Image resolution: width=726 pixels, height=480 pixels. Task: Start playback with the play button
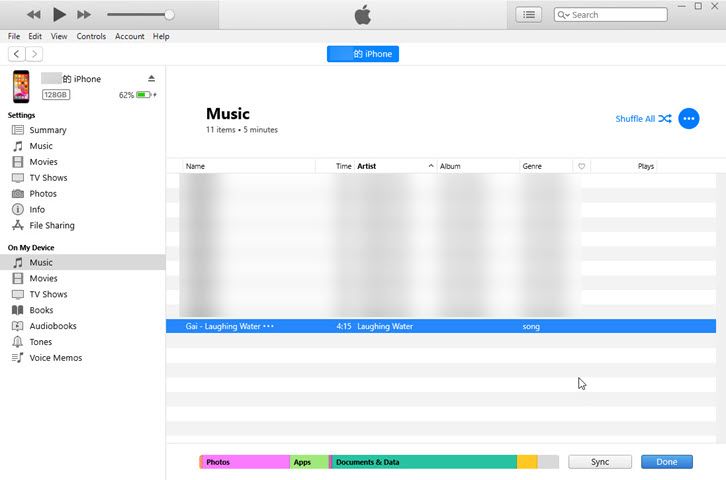pos(59,15)
